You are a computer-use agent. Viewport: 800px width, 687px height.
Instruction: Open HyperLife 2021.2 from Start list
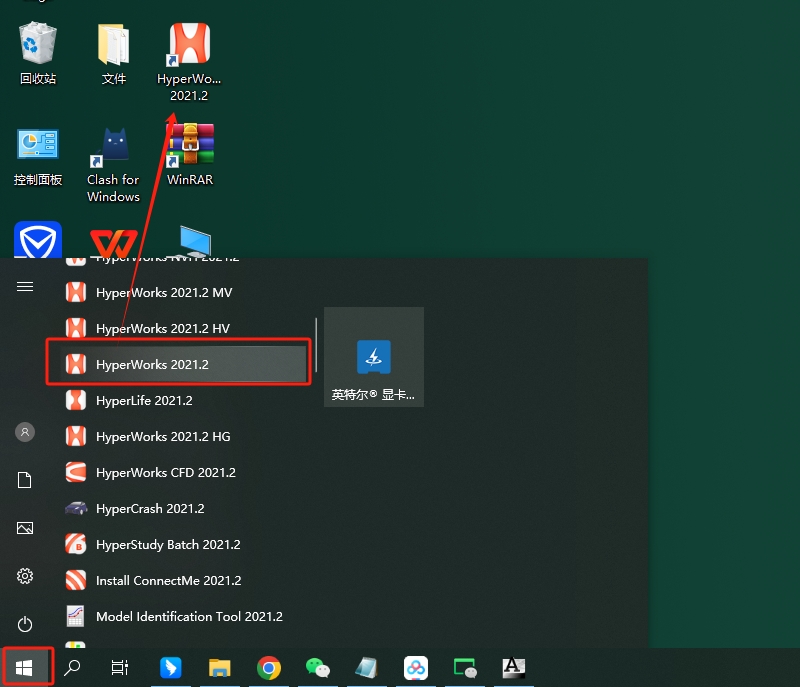[186, 400]
